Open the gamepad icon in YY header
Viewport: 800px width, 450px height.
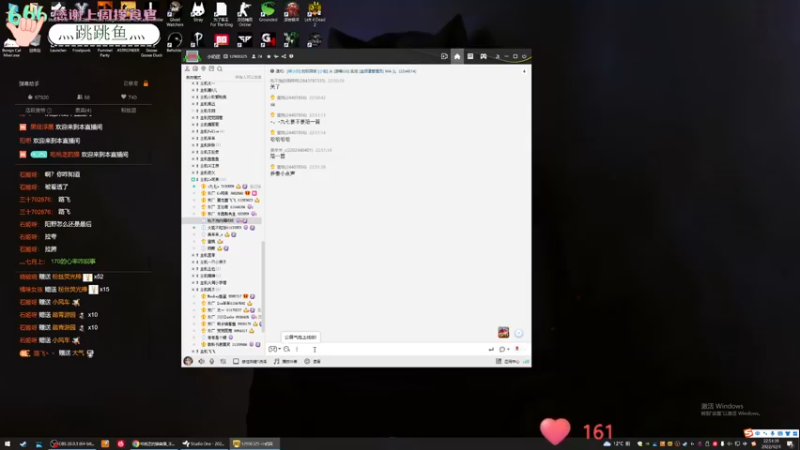click(x=483, y=56)
